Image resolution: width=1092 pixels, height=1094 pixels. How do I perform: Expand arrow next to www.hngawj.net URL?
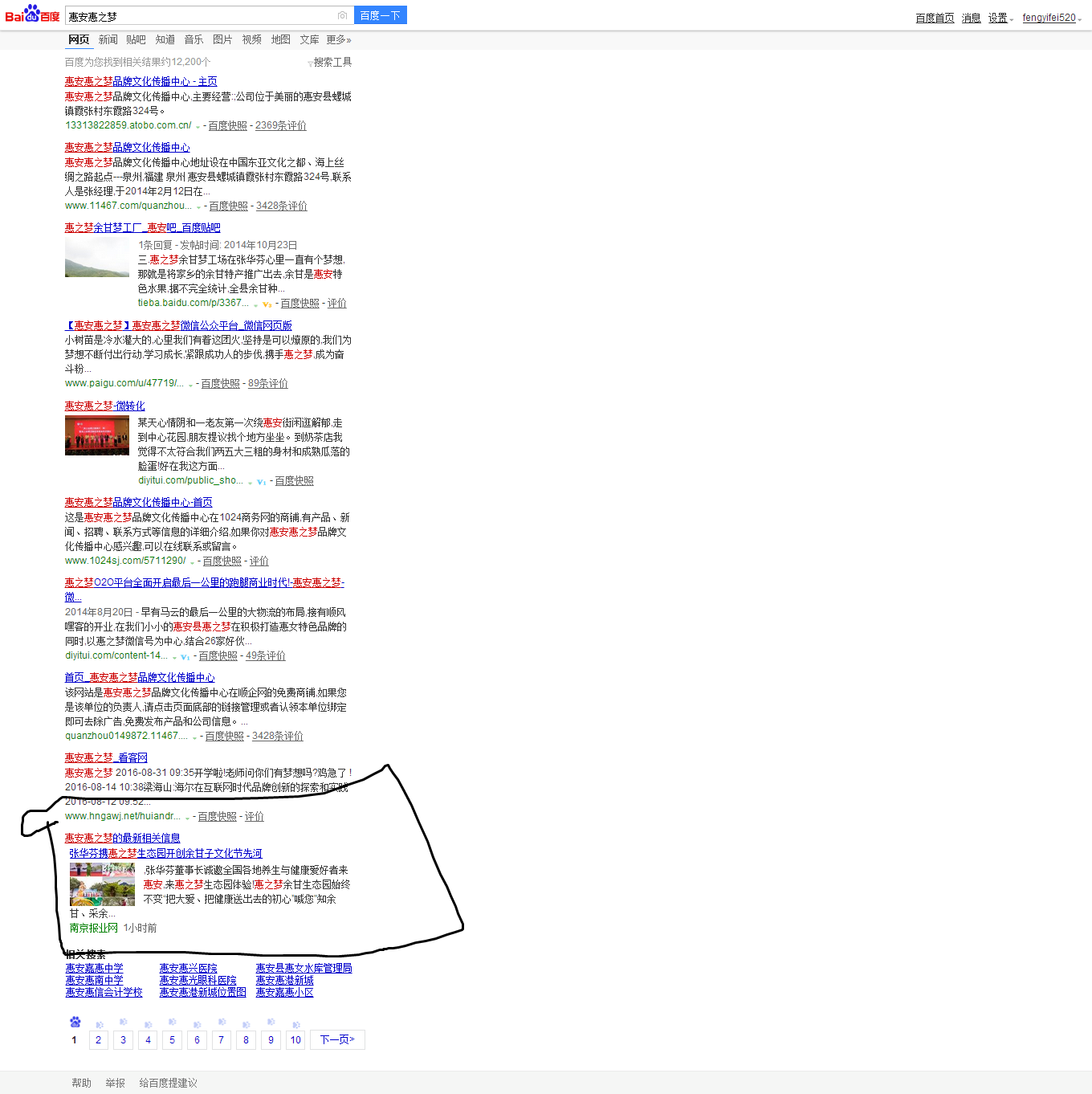coord(188,818)
